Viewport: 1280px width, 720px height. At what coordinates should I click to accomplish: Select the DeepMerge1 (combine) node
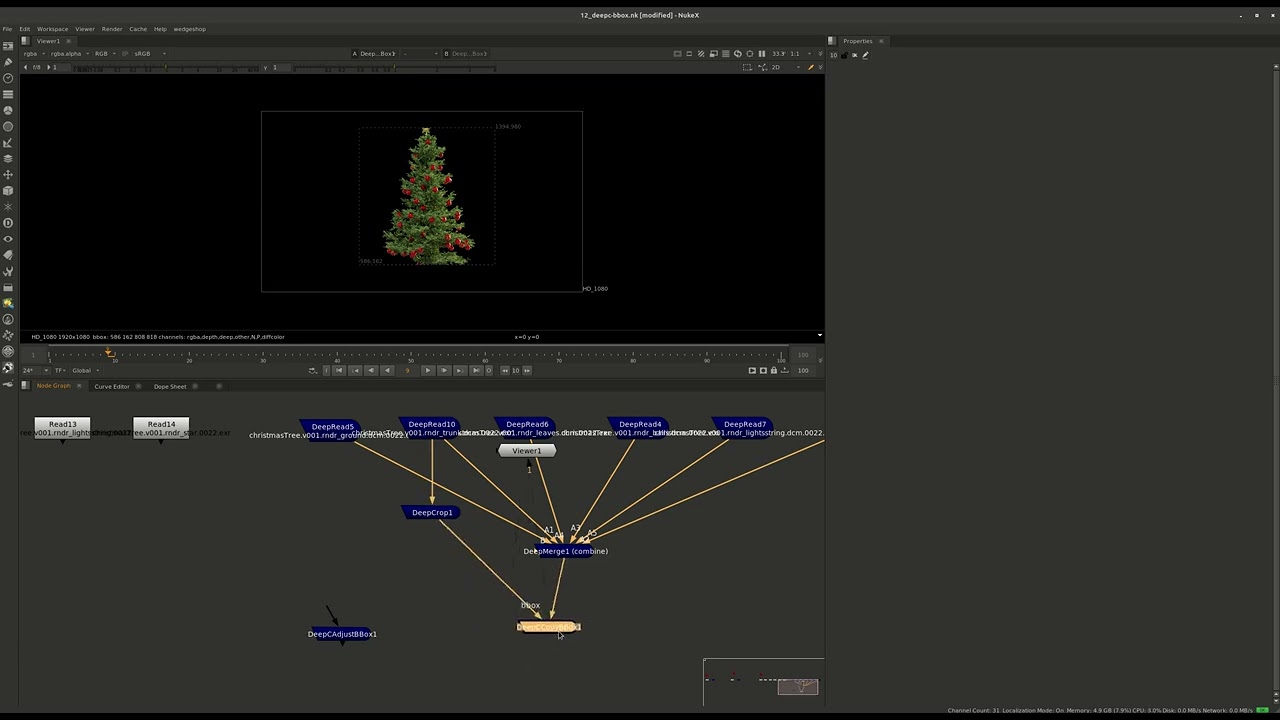(566, 551)
